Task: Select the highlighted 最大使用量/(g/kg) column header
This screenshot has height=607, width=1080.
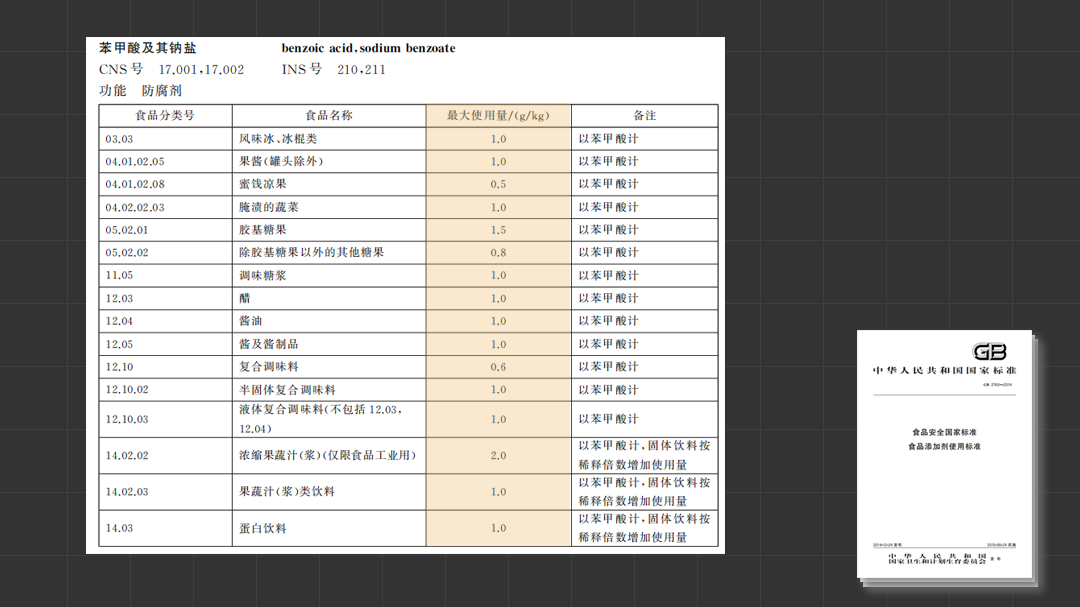Action: (498, 116)
